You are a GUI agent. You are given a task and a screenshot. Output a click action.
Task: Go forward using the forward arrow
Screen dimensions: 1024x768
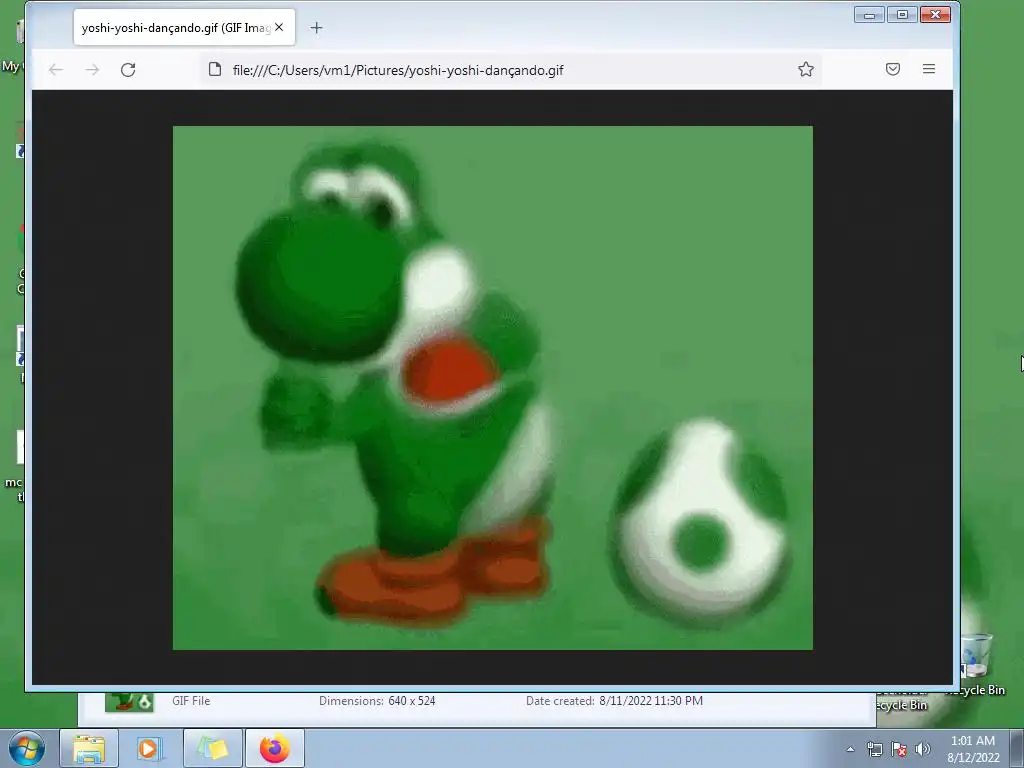point(92,70)
